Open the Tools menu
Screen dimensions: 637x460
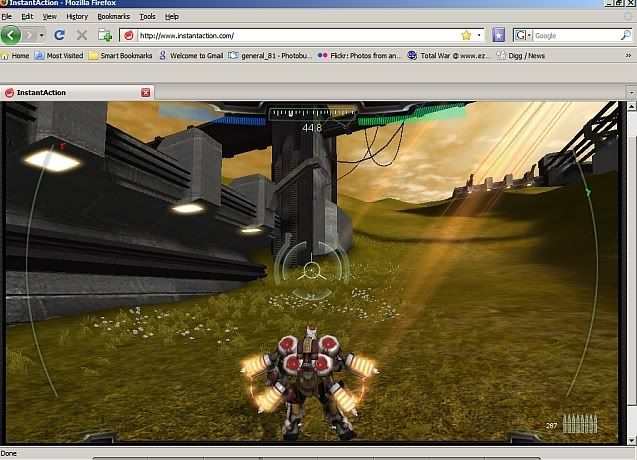(147, 17)
